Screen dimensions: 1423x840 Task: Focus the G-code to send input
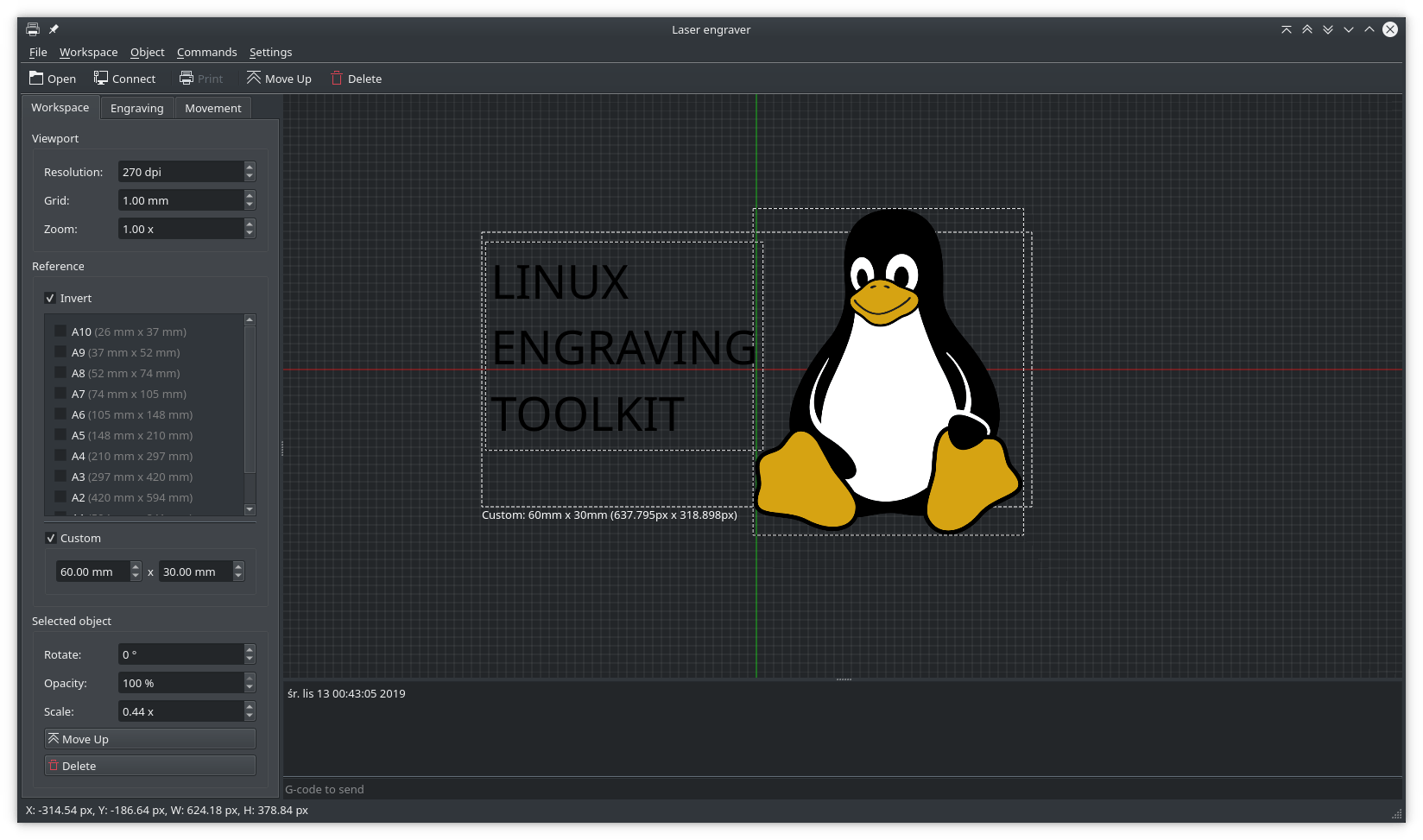click(843, 789)
